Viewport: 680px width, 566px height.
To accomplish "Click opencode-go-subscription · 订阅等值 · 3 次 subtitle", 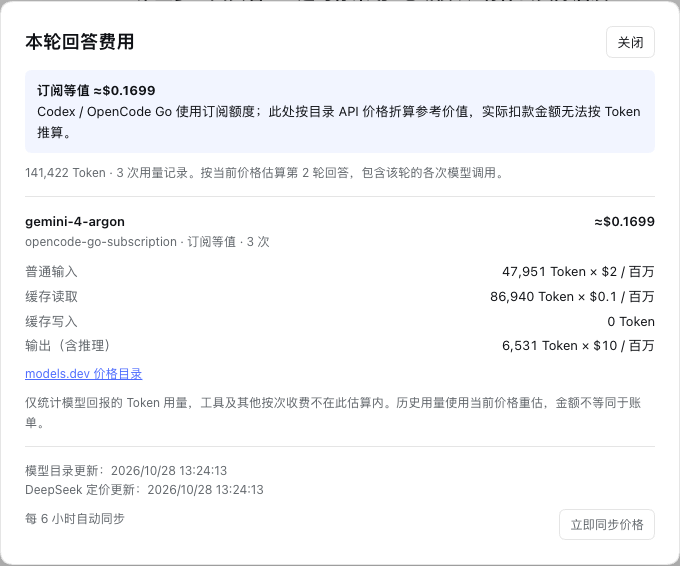I will [147, 242].
